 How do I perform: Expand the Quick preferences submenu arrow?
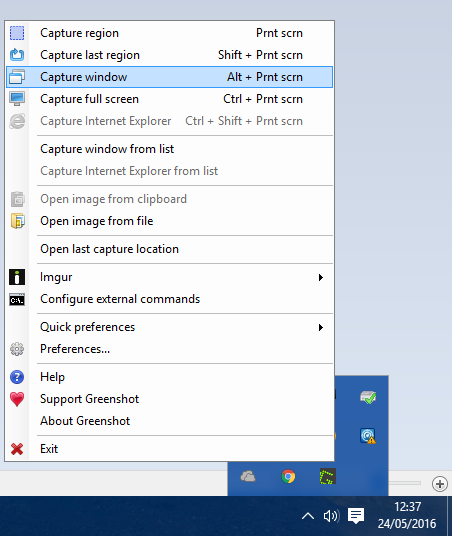[x=321, y=327]
